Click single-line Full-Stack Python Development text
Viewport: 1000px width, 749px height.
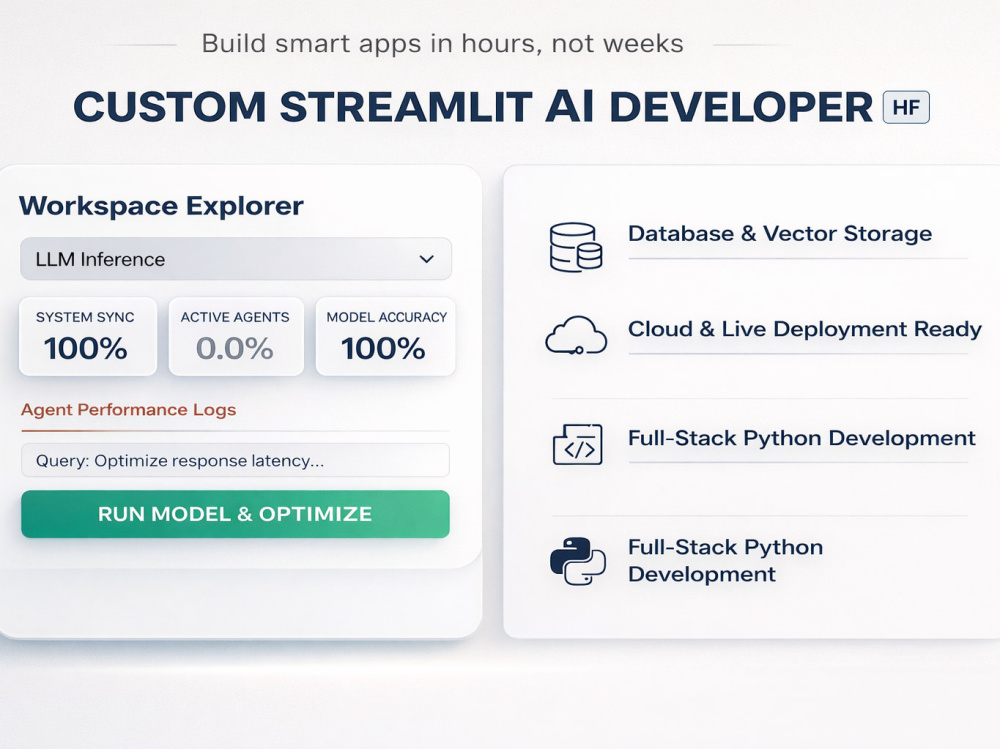(802, 438)
